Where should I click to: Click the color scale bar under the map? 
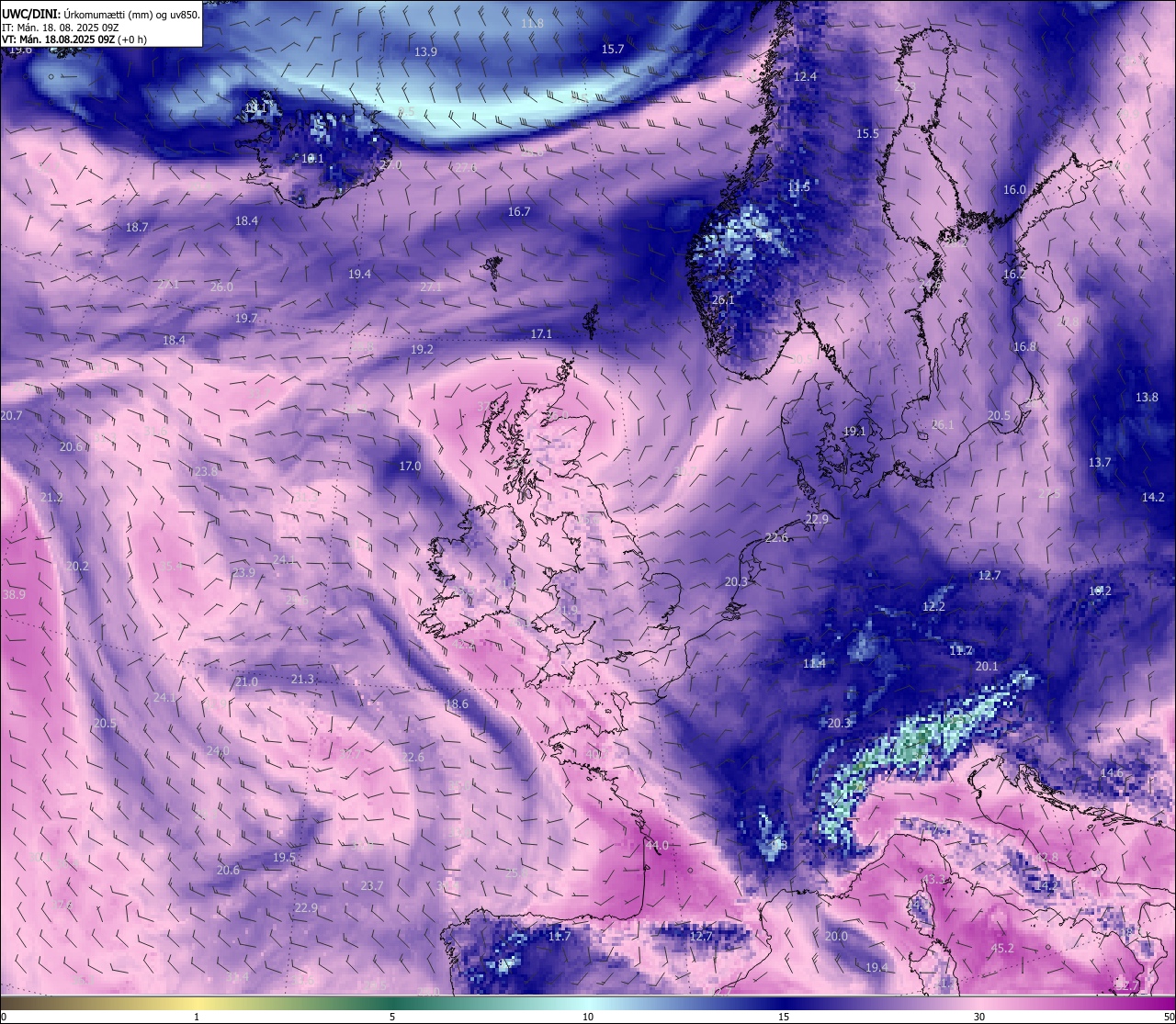[588, 1002]
